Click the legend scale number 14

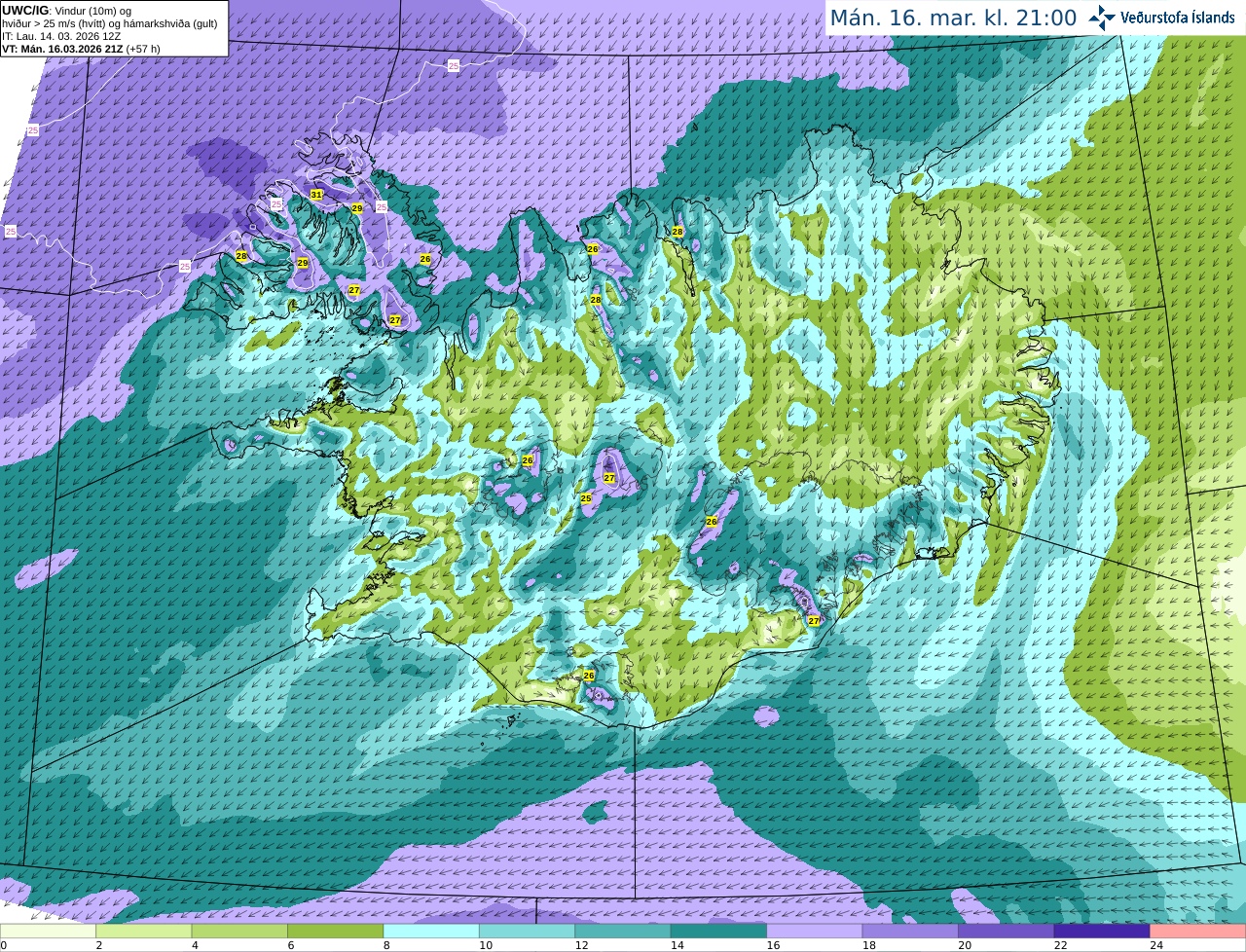(678, 945)
